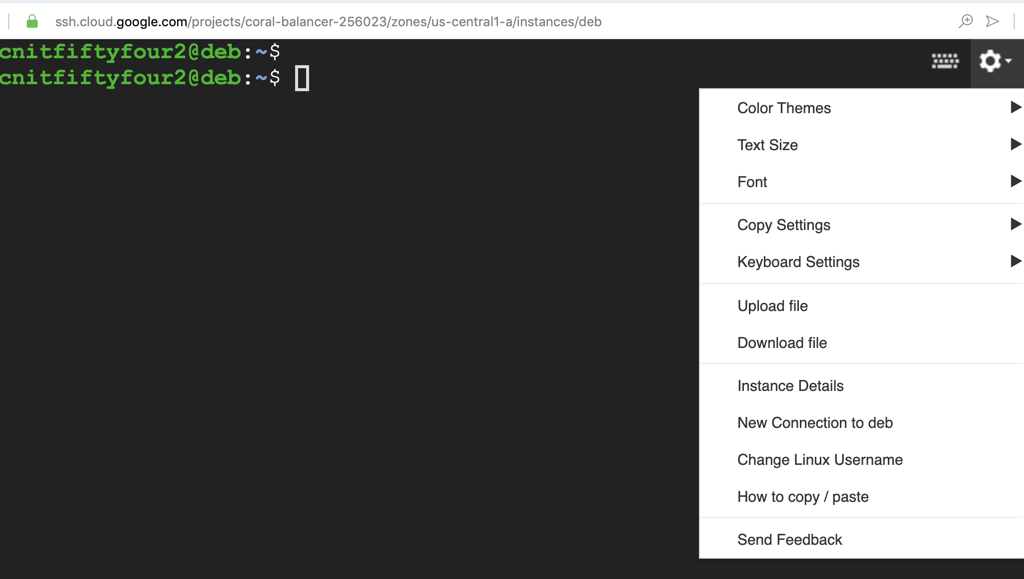Expand the Font submenu arrow
The image size is (1024, 579).
click(x=1015, y=182)
